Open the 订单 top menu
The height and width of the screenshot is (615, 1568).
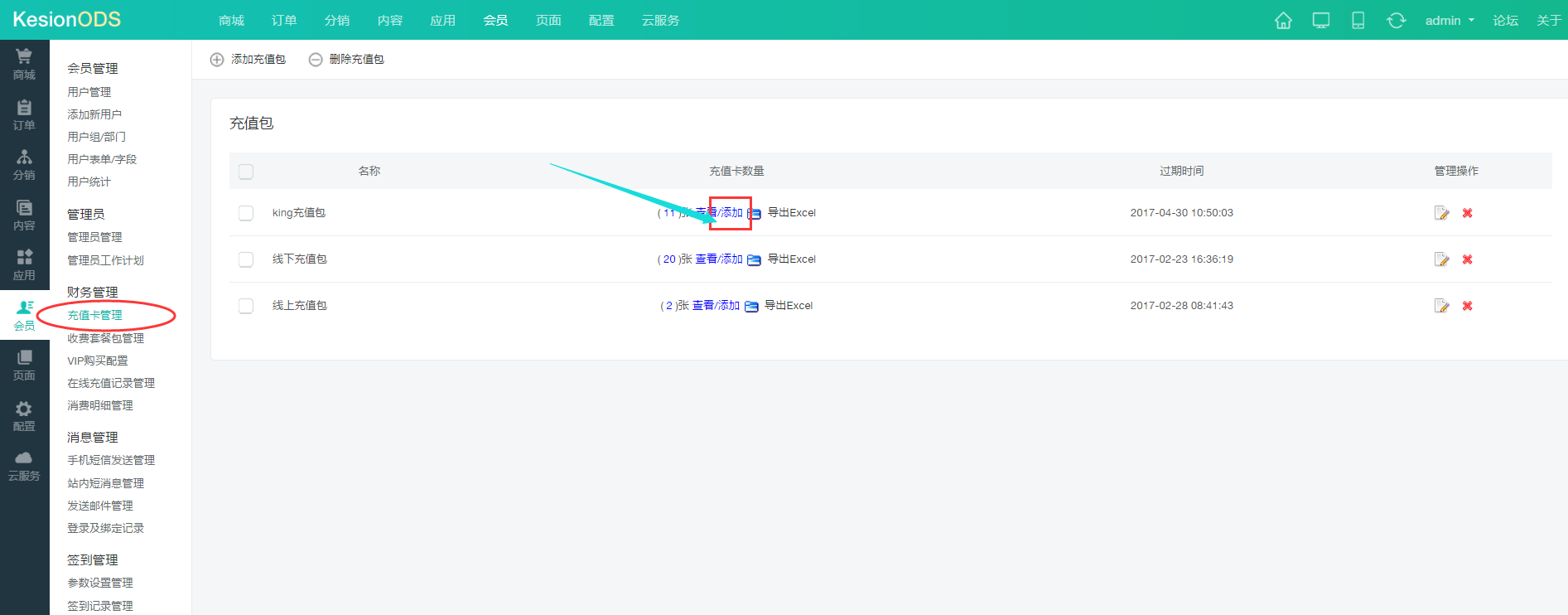pyautogui.click(x=284, y=21)
